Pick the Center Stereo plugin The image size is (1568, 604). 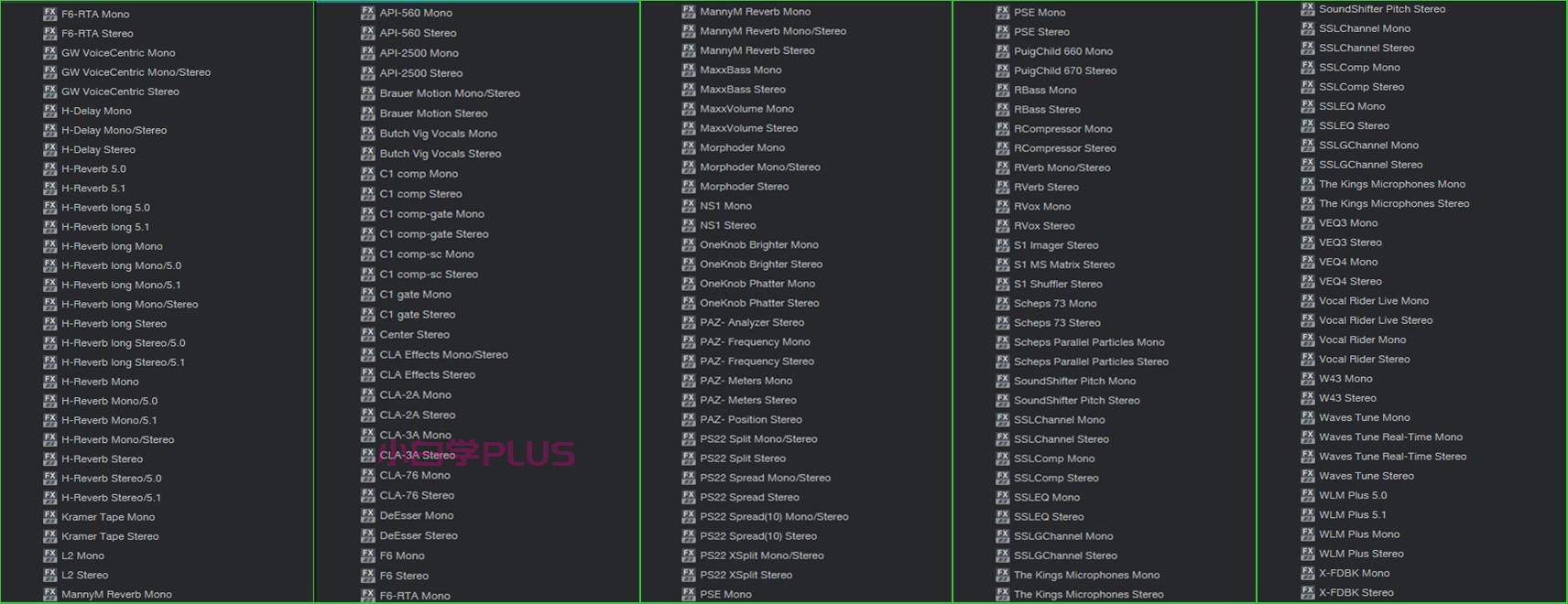tap(414, 335)
